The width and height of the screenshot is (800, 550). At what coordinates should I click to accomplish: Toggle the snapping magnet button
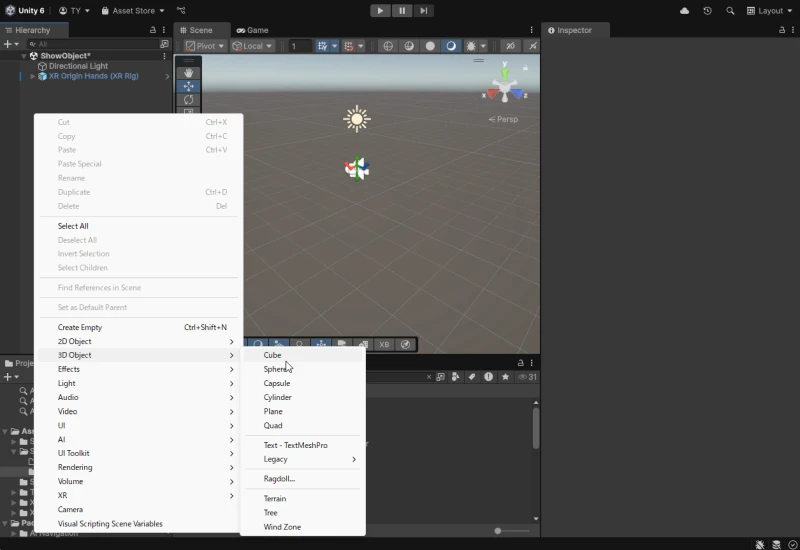click(348, 46)
